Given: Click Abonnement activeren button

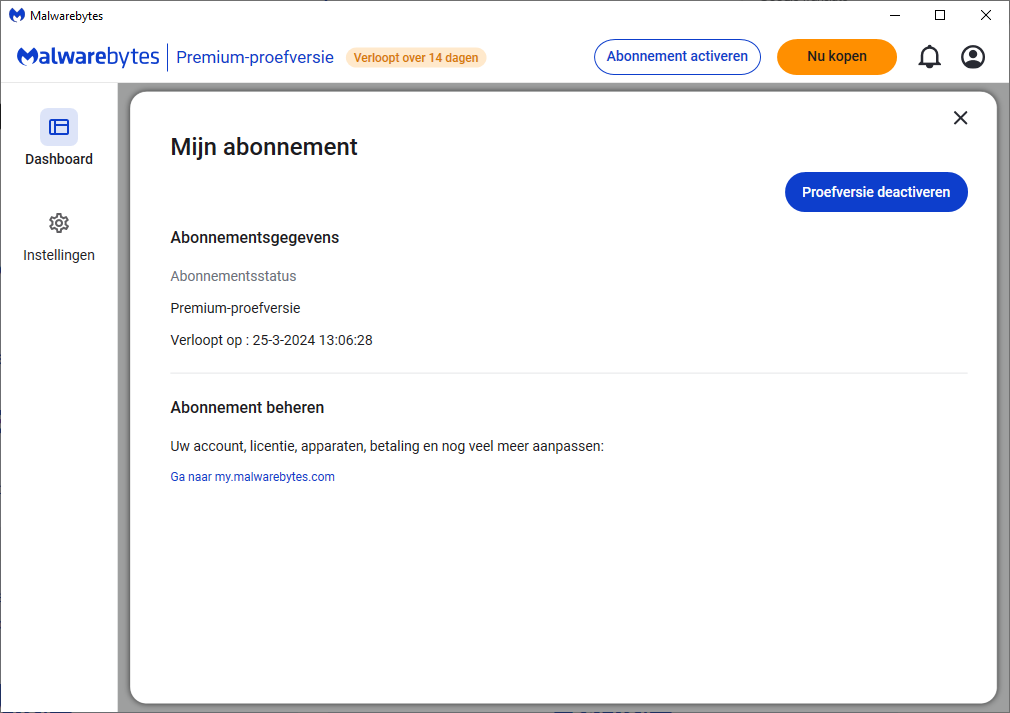Looking at the screenshot, I should click(x=677, y=57).
